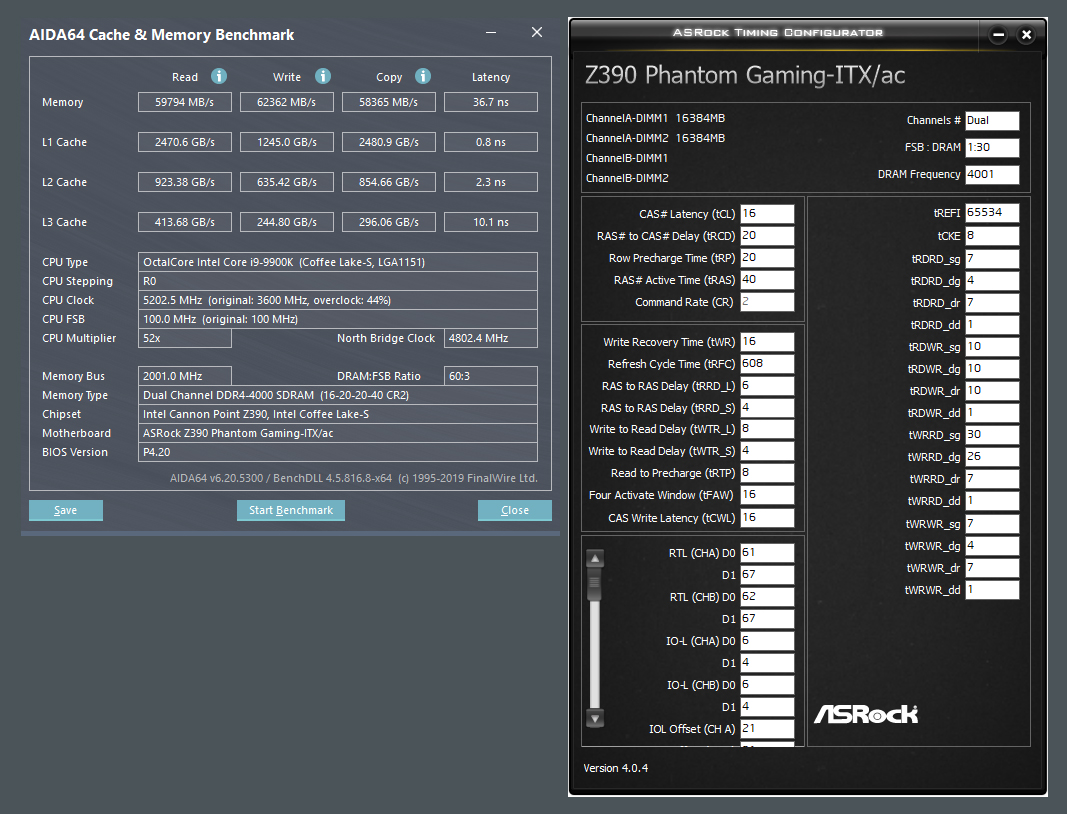The width and height of the screenshot is (1067, 814).
Task: Click the Memory Read value 59794 MB/s
Action: (x=184, y=102)
